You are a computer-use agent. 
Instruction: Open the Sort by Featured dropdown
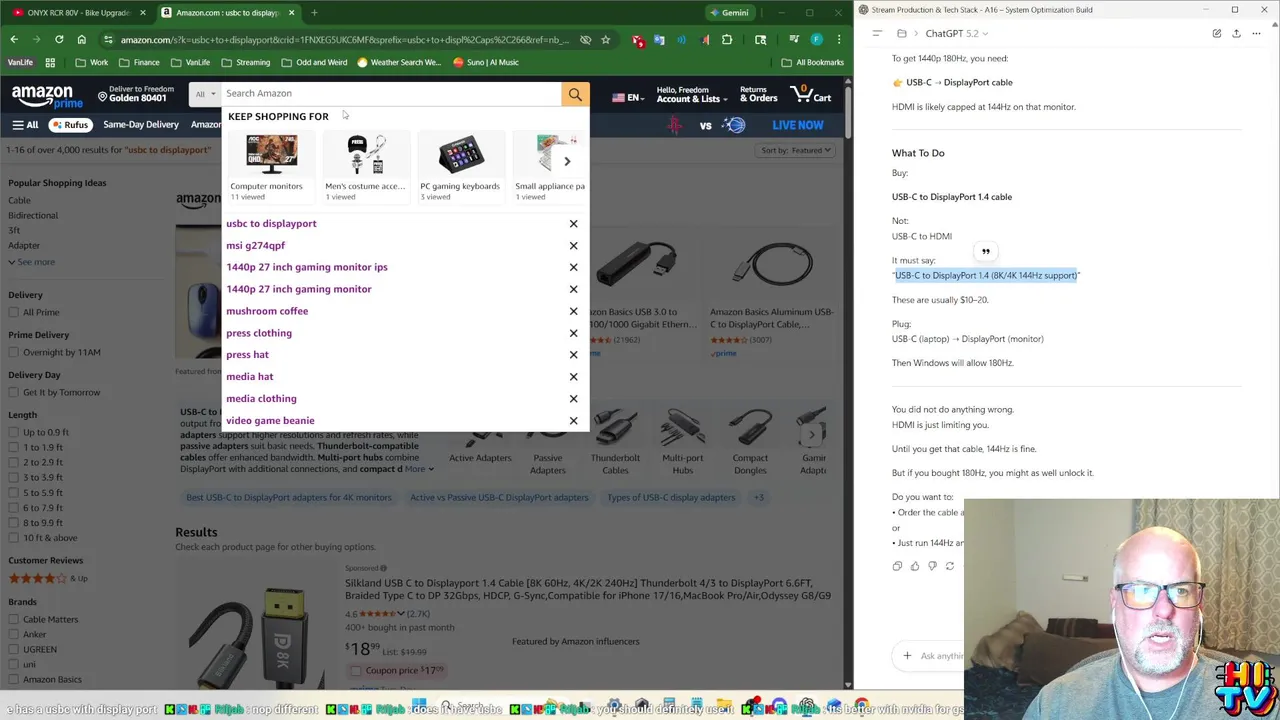797,150
